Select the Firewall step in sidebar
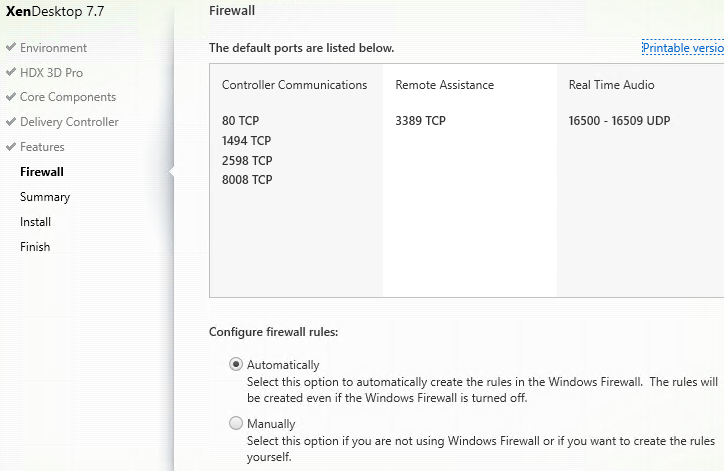The image size is (724, 471). tap(42, 172)
